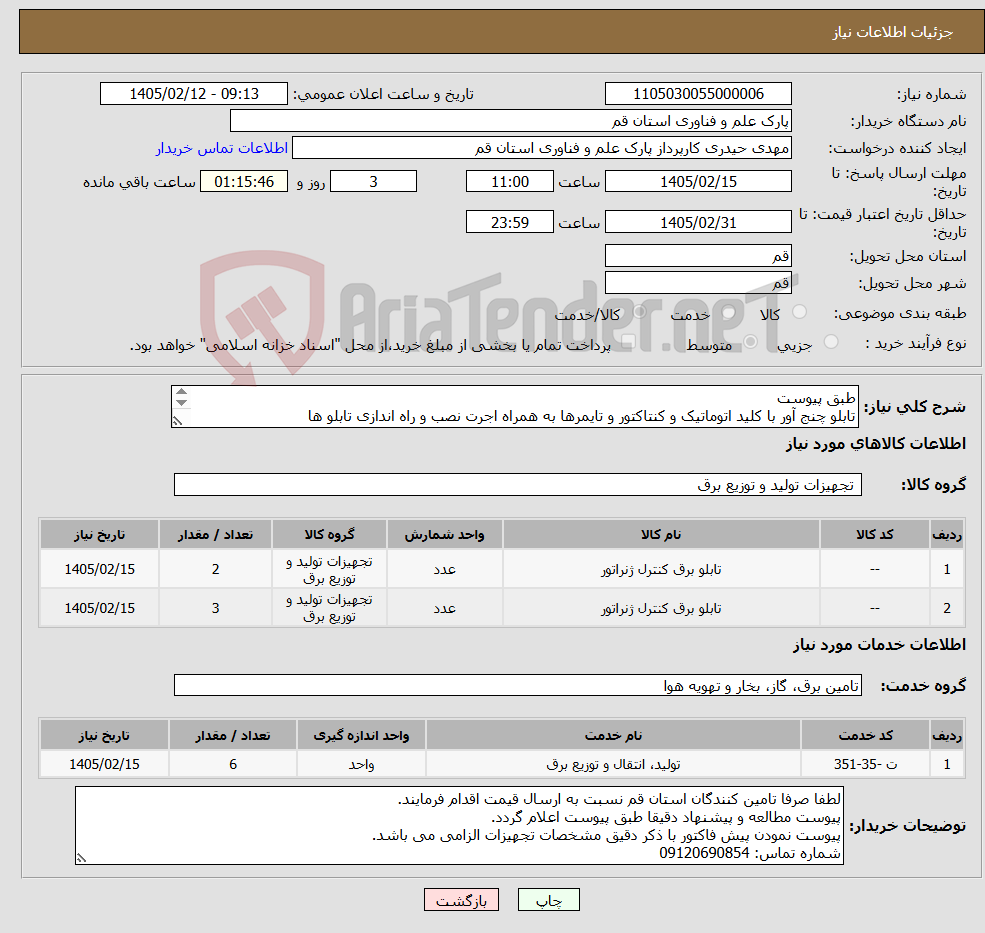Click the گروه کالا column header
This screenshot has height=933, width=985.
point(329,534)
